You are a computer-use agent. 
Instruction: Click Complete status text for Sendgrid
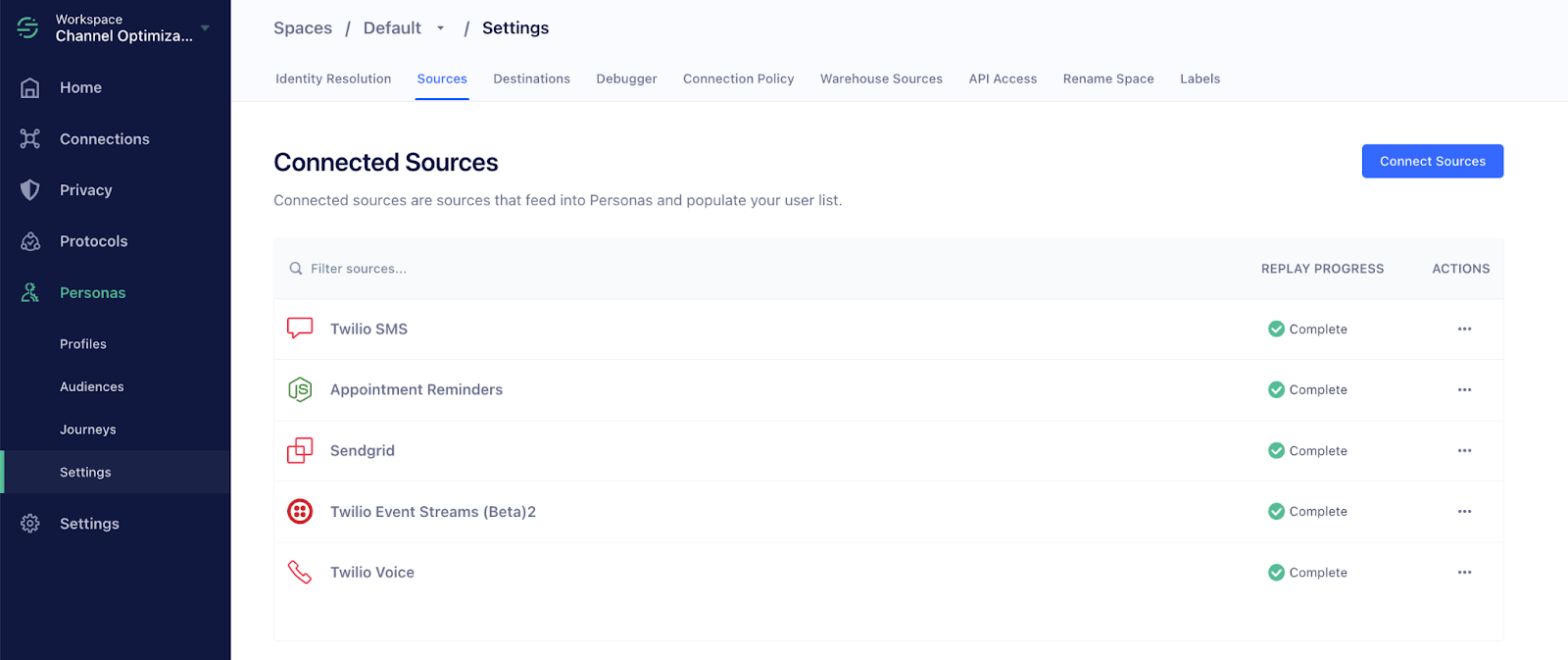[1318, 451]
